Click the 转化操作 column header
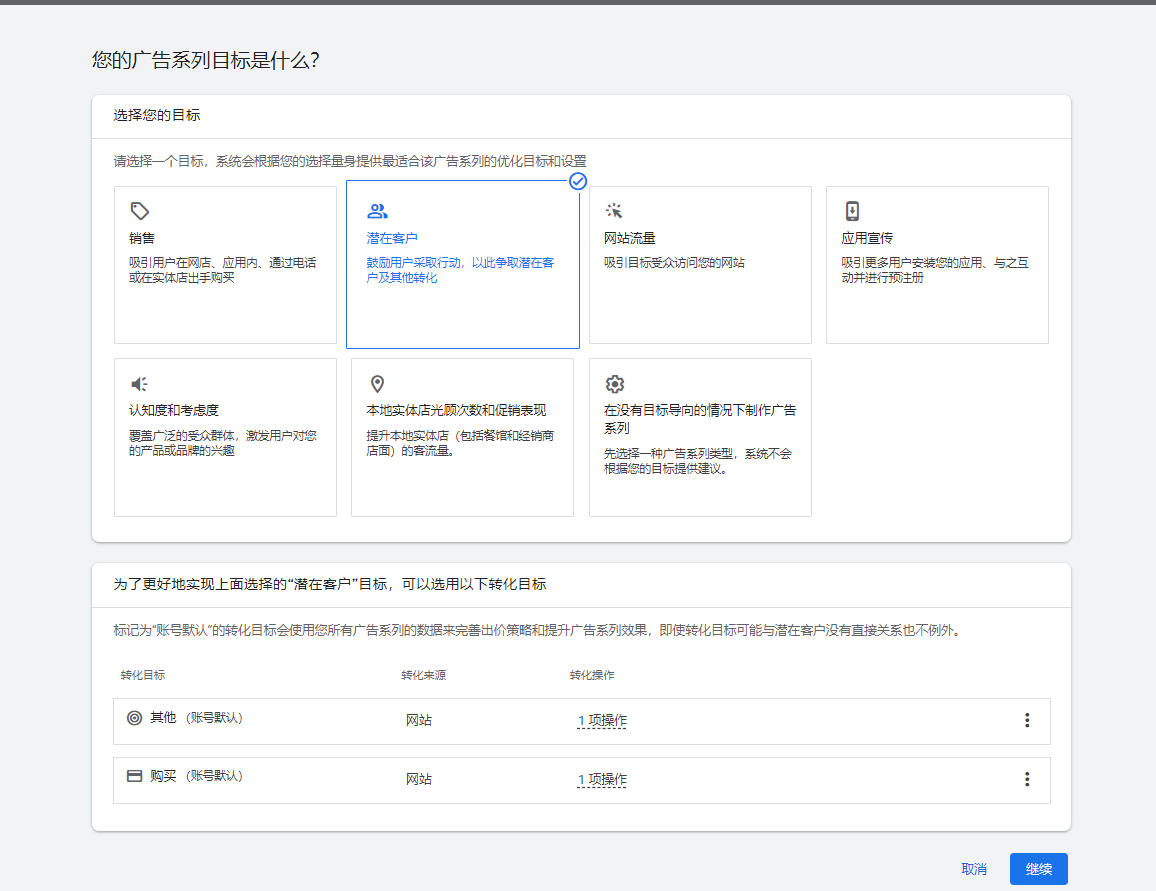Image resolution: width=1156 pixels, height=891 pixels. (x=592, y=675)
